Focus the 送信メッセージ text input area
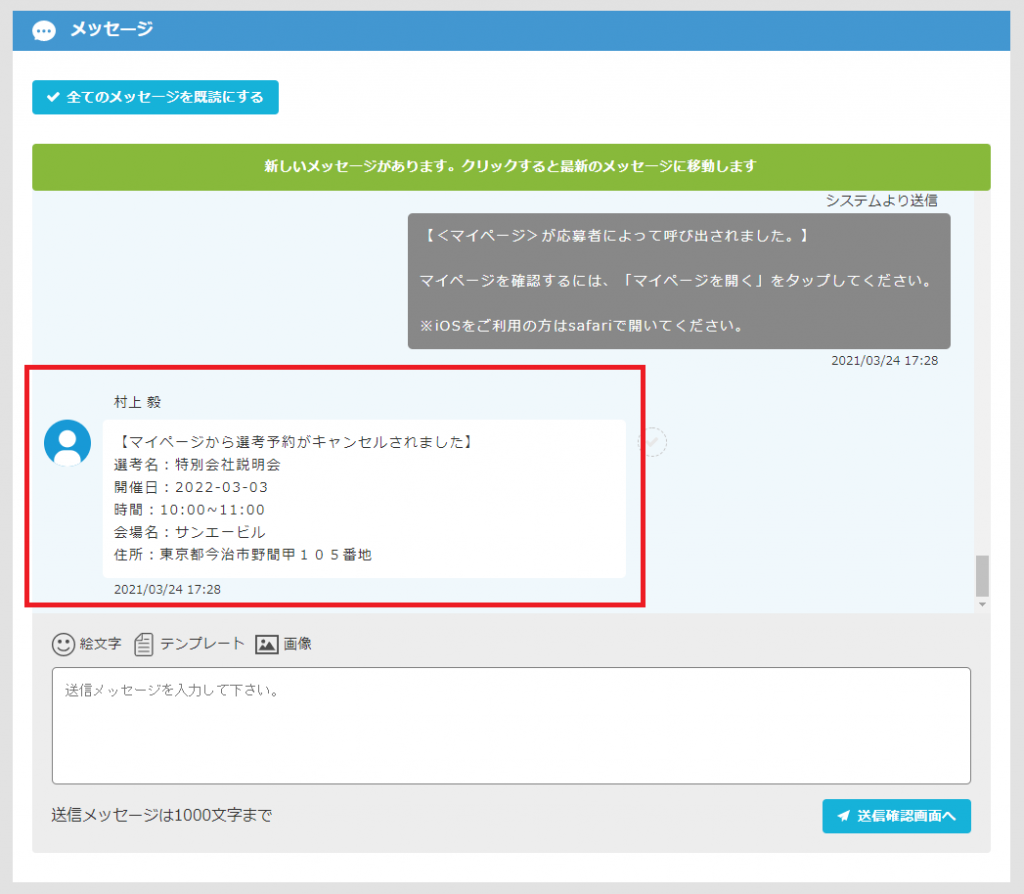 pyautogui.click(x=511, y=725)
